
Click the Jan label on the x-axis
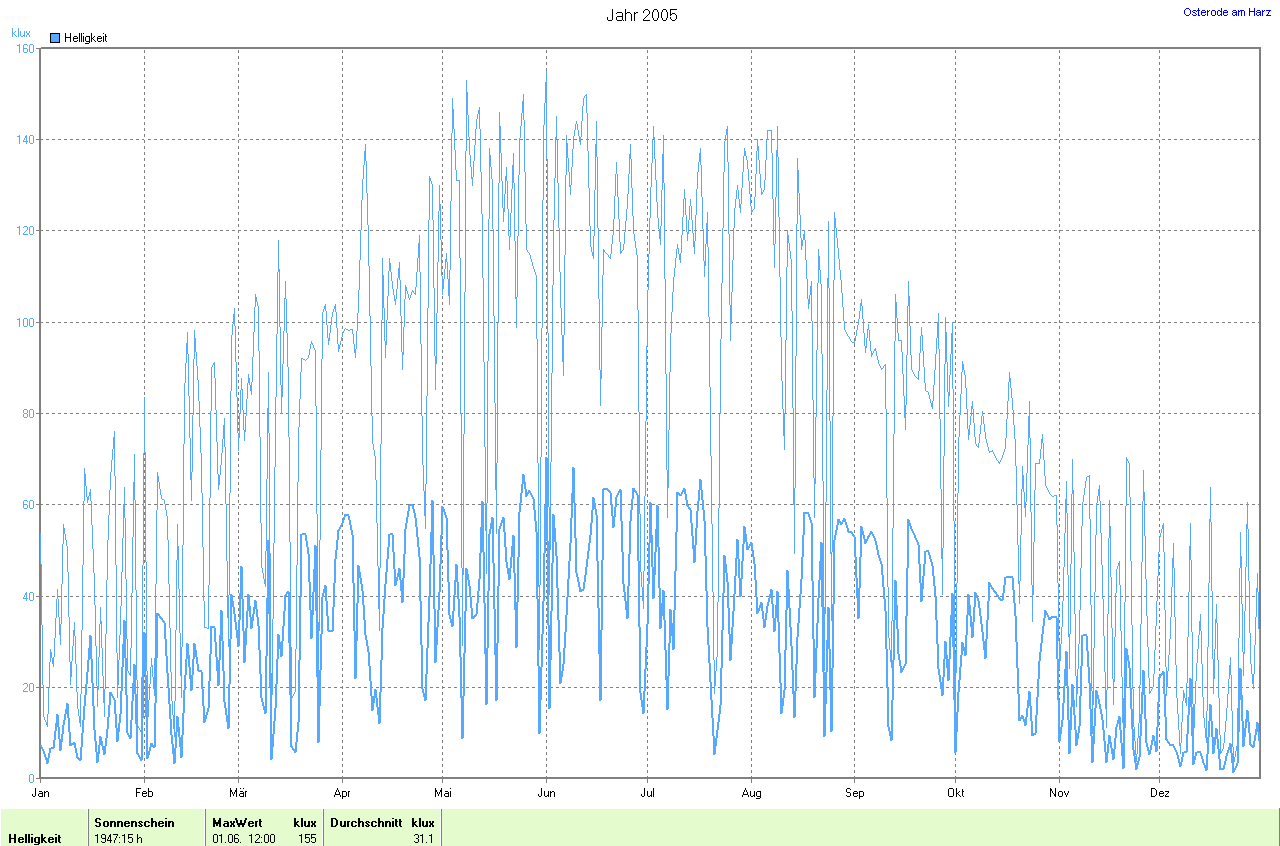[41, 793]
